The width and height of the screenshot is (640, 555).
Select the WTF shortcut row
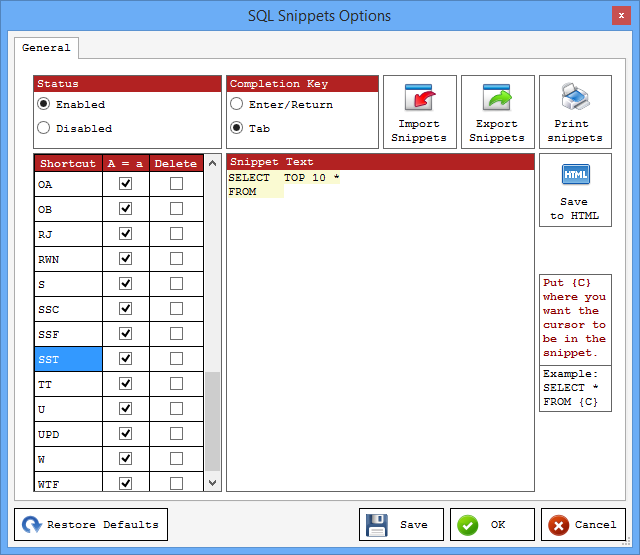68,483
